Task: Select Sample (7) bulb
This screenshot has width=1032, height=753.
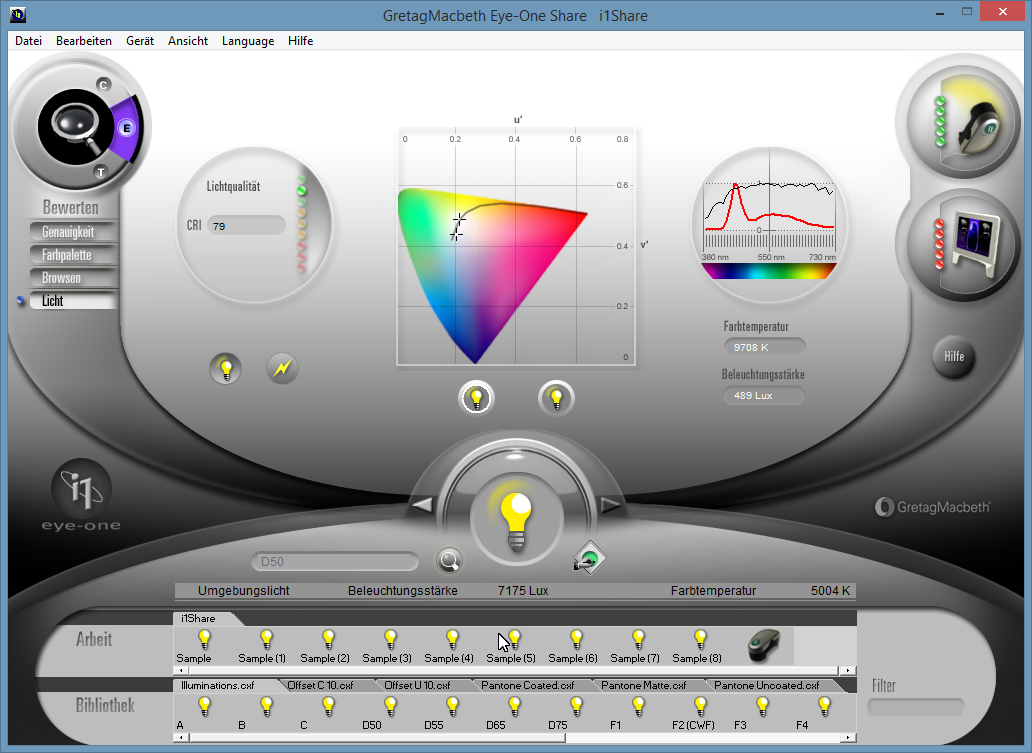Action: tap(638, 638)
